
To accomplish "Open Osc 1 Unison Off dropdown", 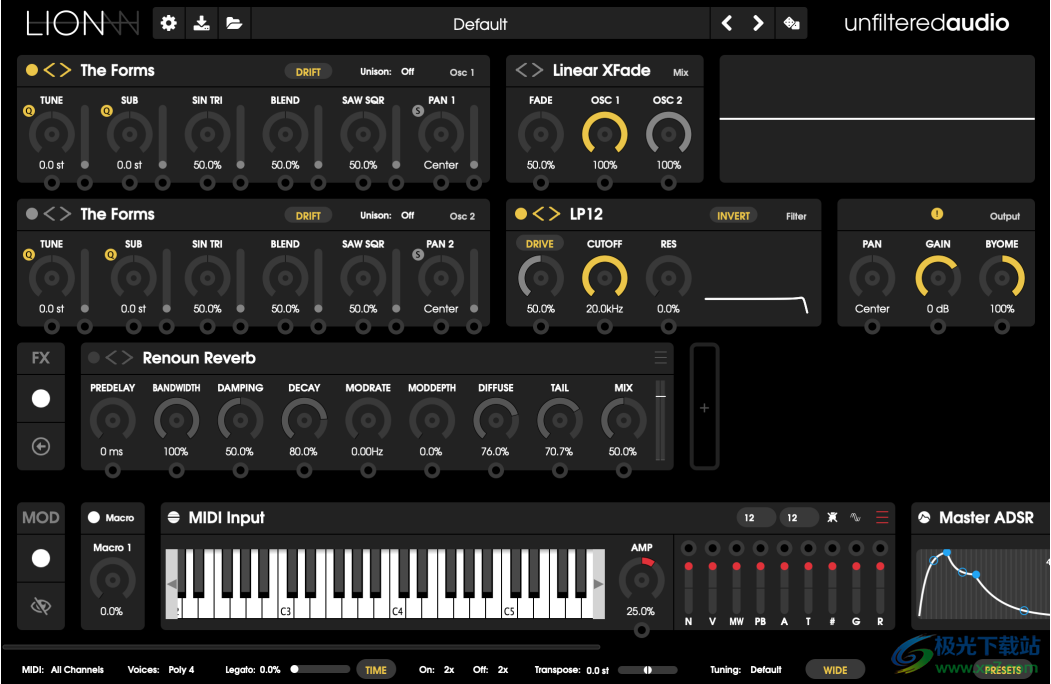I will coord(408,72).
